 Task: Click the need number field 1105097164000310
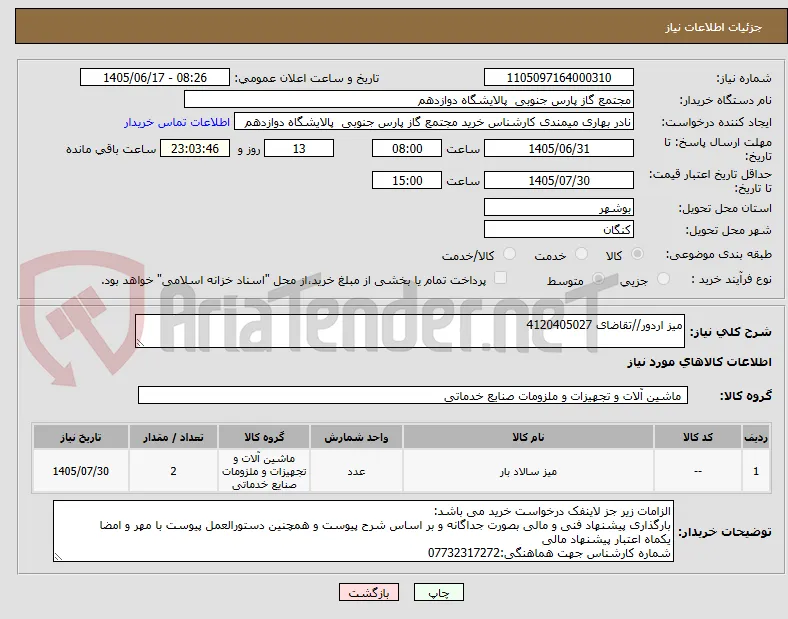pos(559,77)
